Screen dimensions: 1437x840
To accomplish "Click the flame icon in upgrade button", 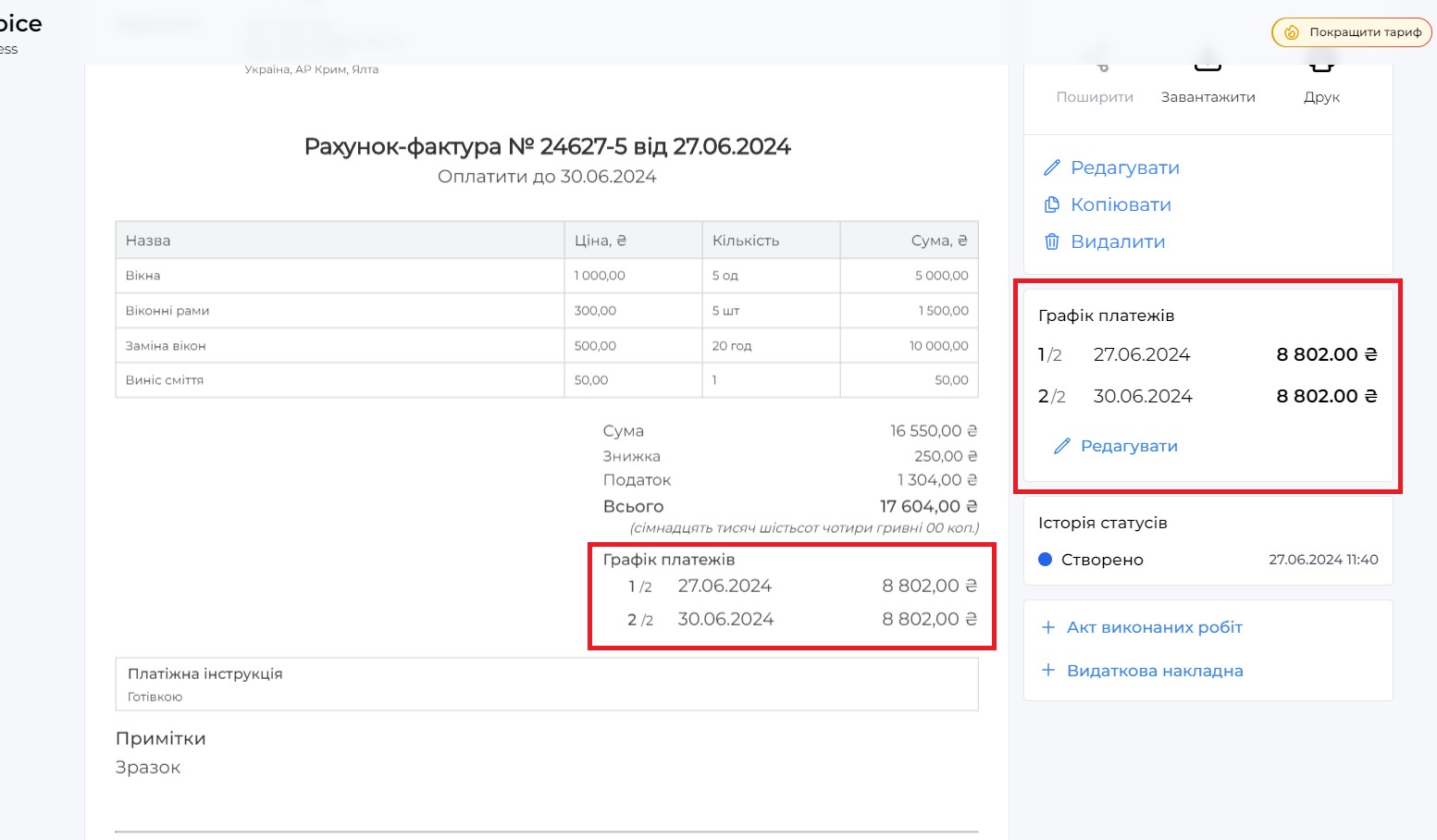I will point(1291,32).
